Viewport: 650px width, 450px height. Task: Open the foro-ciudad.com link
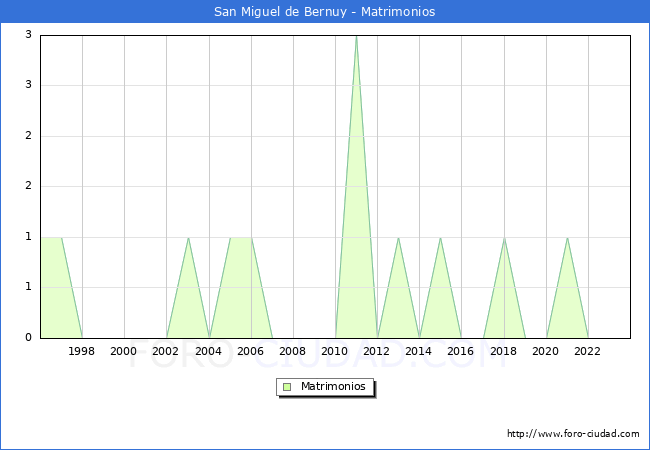[573, 433]
